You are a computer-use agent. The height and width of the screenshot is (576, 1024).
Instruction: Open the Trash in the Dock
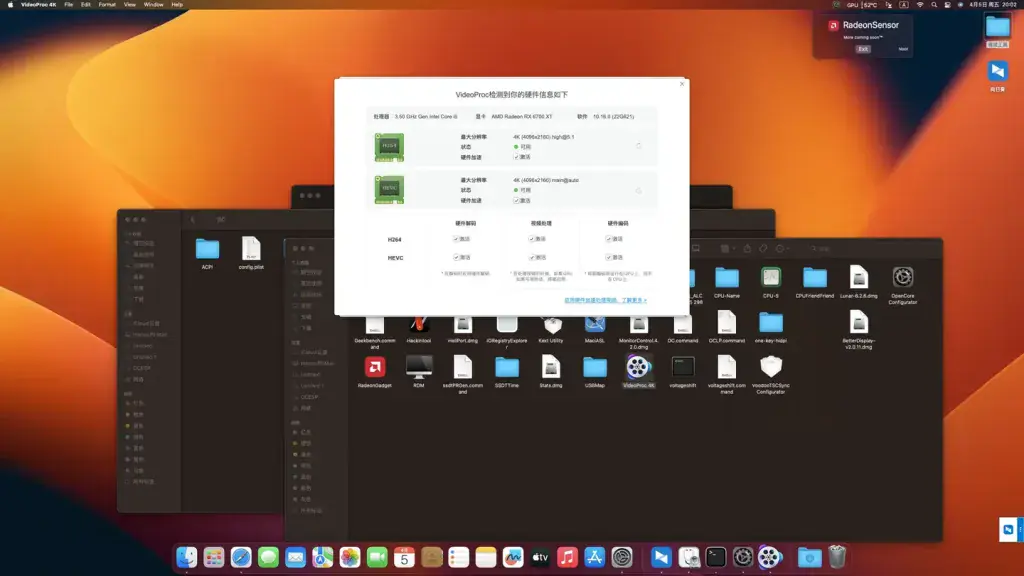click(x=837, y=557)
